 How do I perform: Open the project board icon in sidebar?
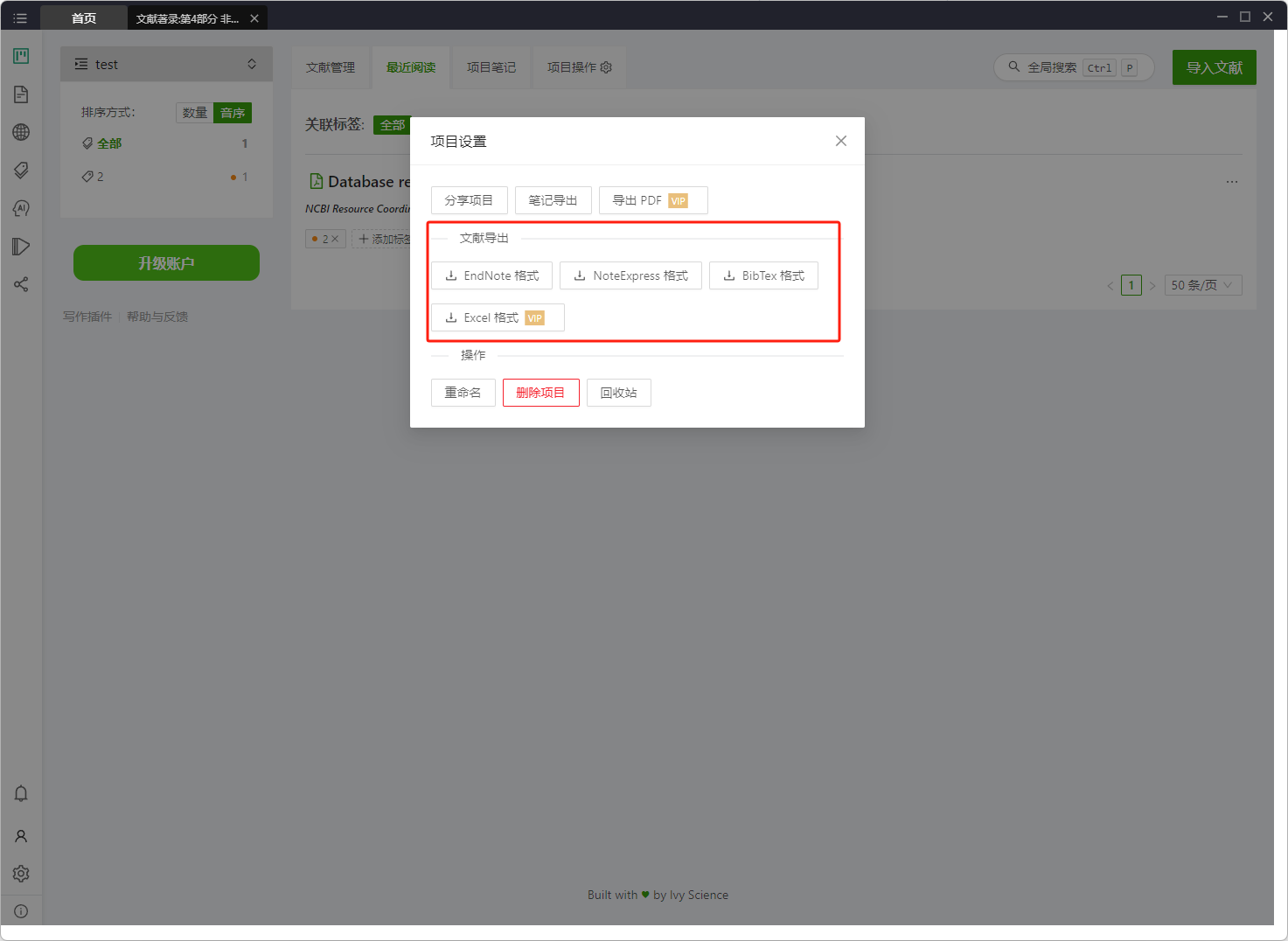coord(21,56)
